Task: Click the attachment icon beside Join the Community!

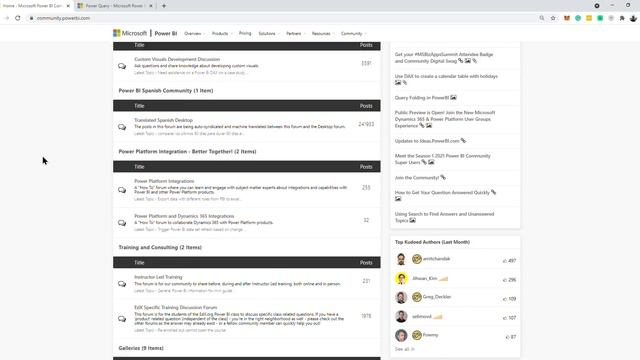Action: [x=443, y=178]
